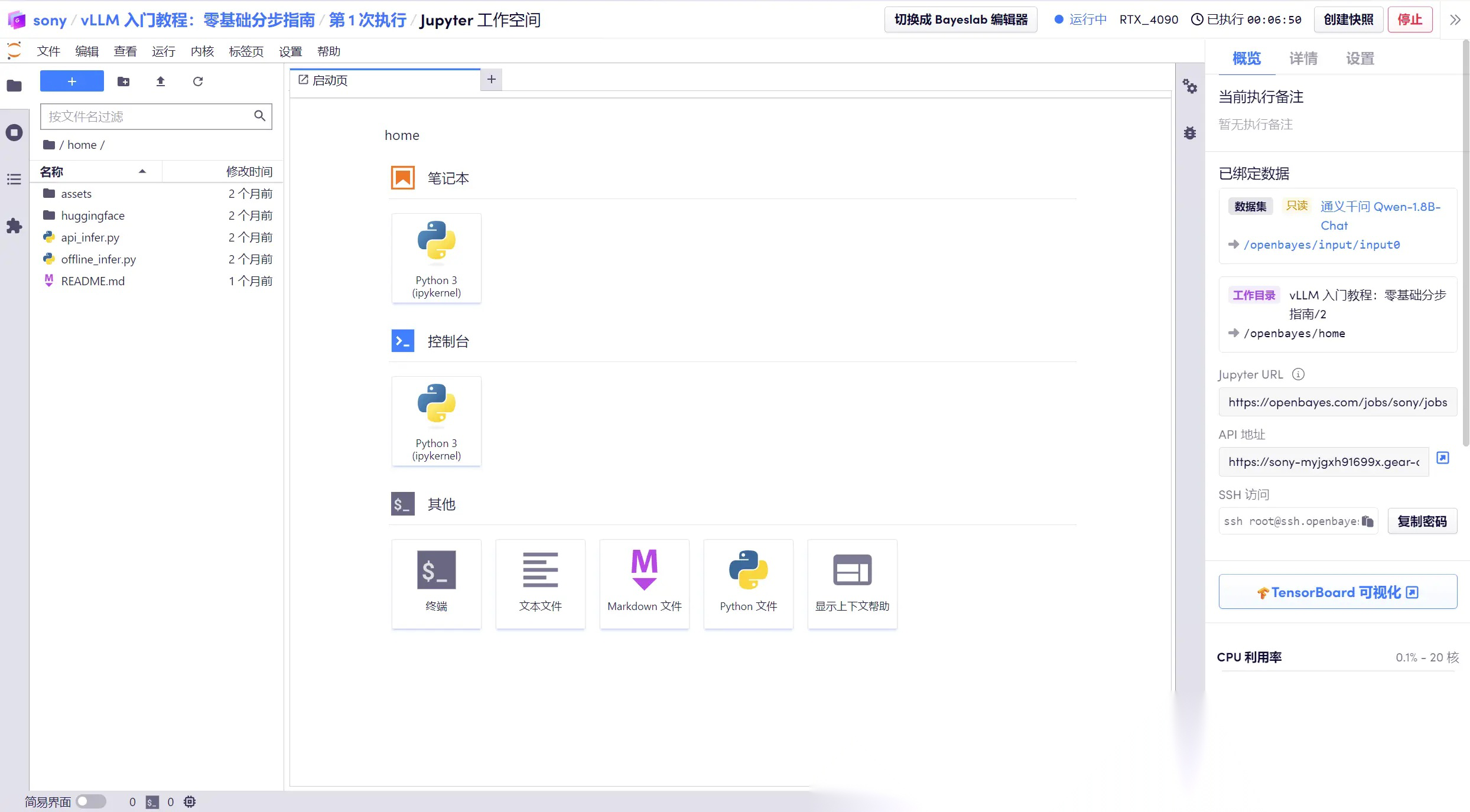Toggle the simple interface switch

pyautogui.click(x=91, y=801)
